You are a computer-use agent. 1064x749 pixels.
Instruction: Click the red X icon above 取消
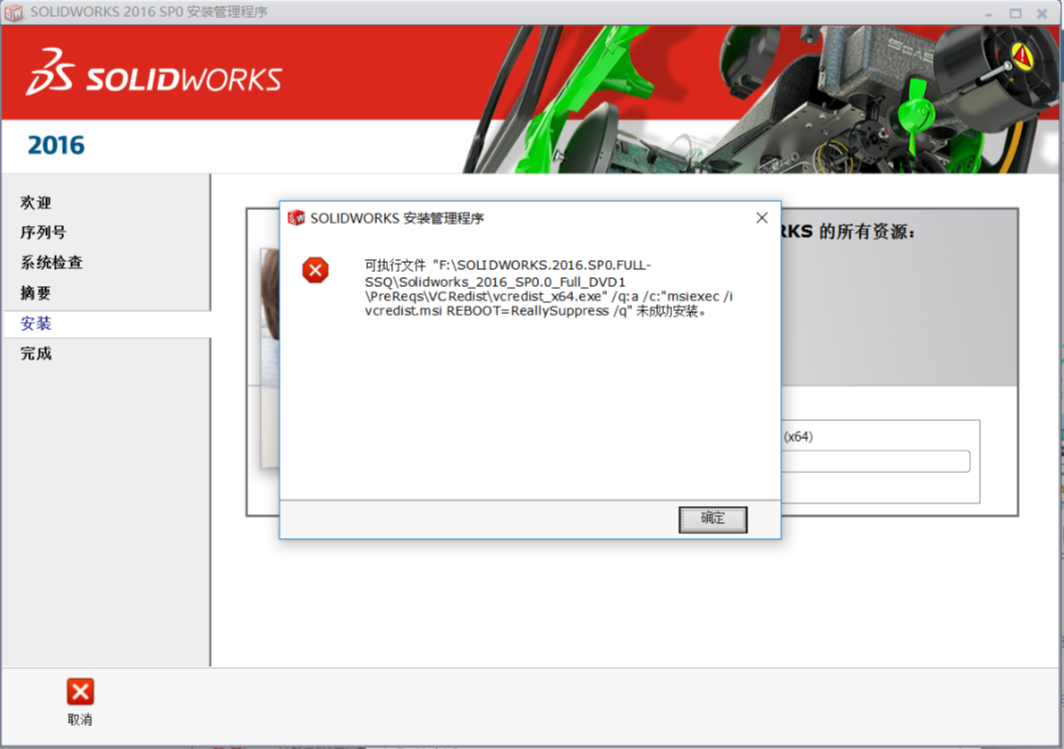[80, 690]
